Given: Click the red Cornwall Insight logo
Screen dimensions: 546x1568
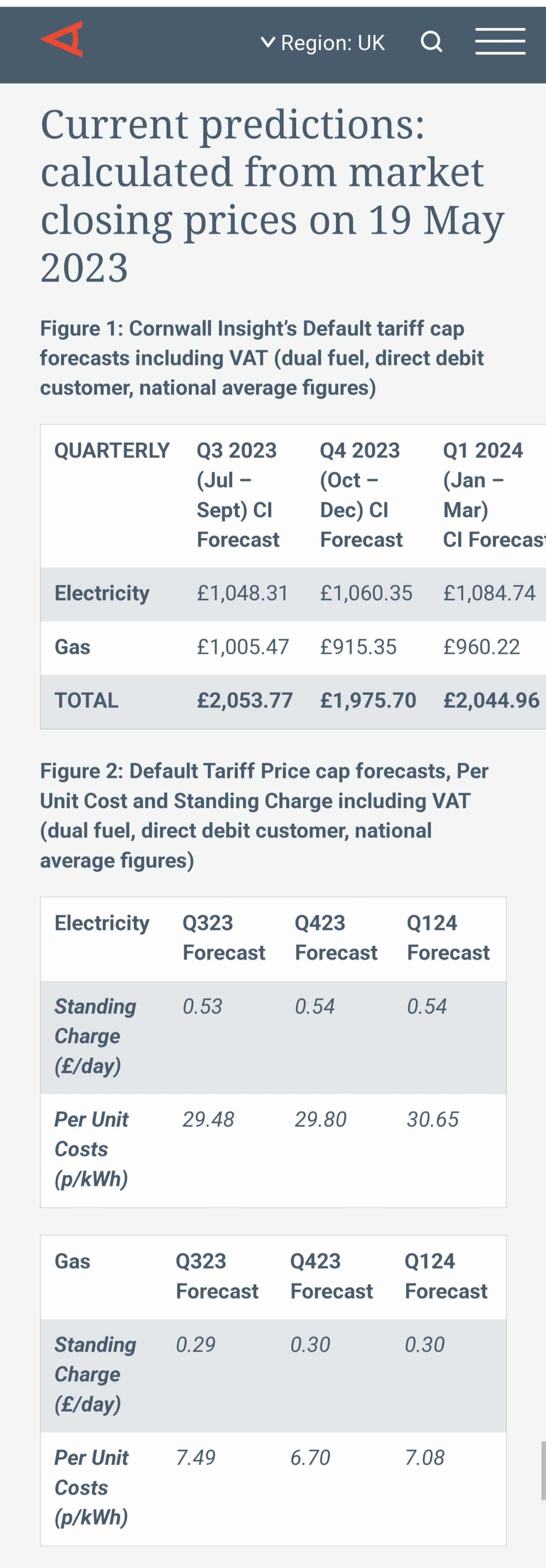Looking at the screenshot, I should coord(61,39).
